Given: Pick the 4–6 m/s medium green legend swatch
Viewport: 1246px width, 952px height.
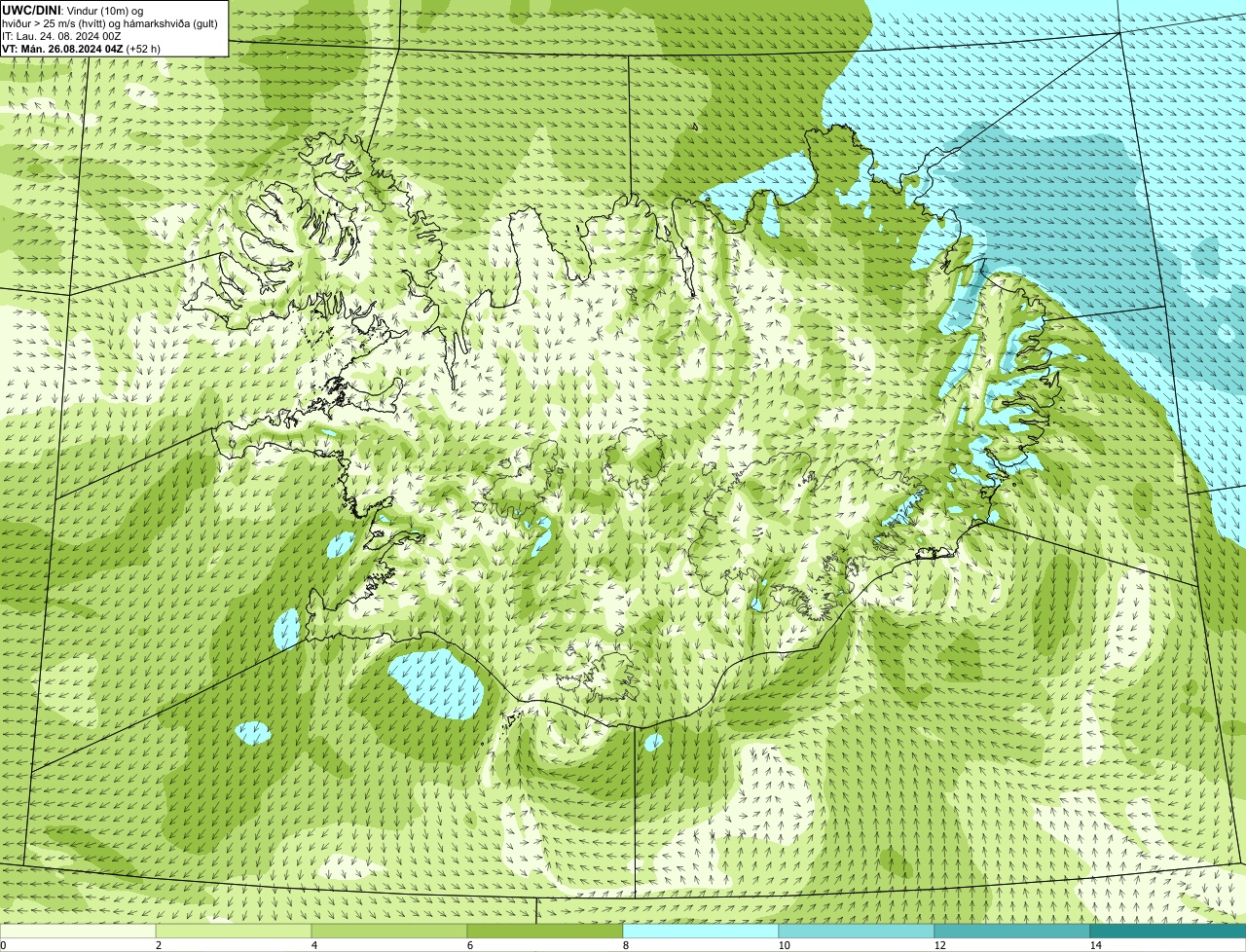Looking at the screenshot, I should (x=389, y=931).
